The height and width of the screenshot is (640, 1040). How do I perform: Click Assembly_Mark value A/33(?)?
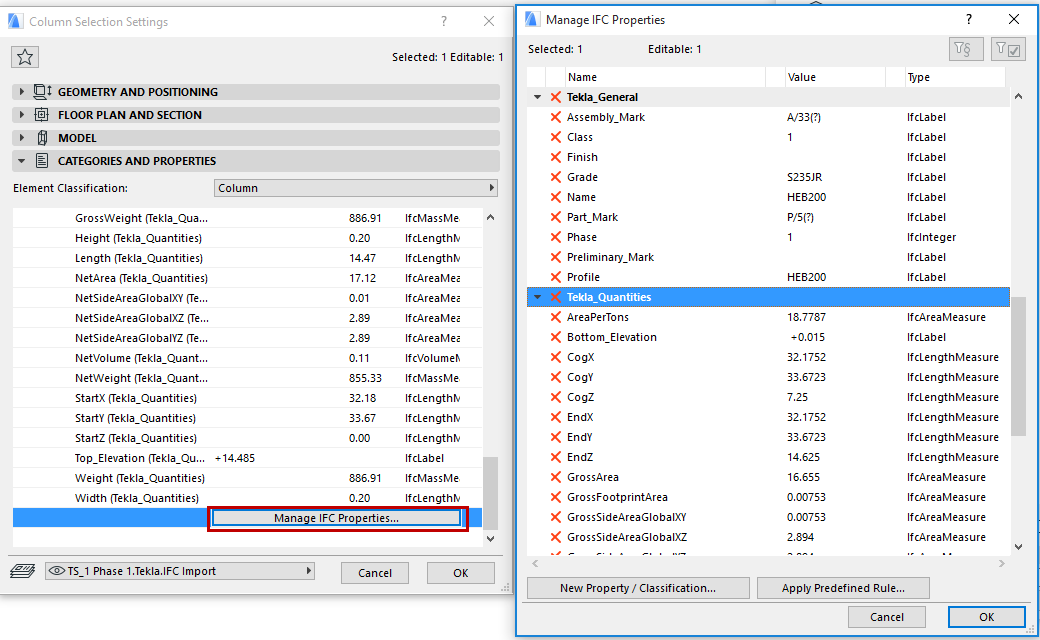[804, 117]
